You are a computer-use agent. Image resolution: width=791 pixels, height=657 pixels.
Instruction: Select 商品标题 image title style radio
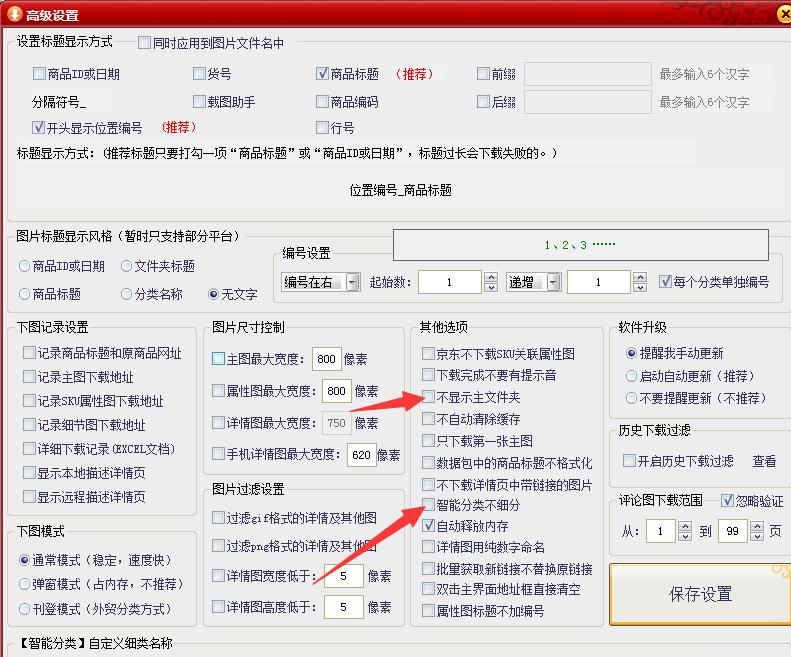[x=24, y=294]
